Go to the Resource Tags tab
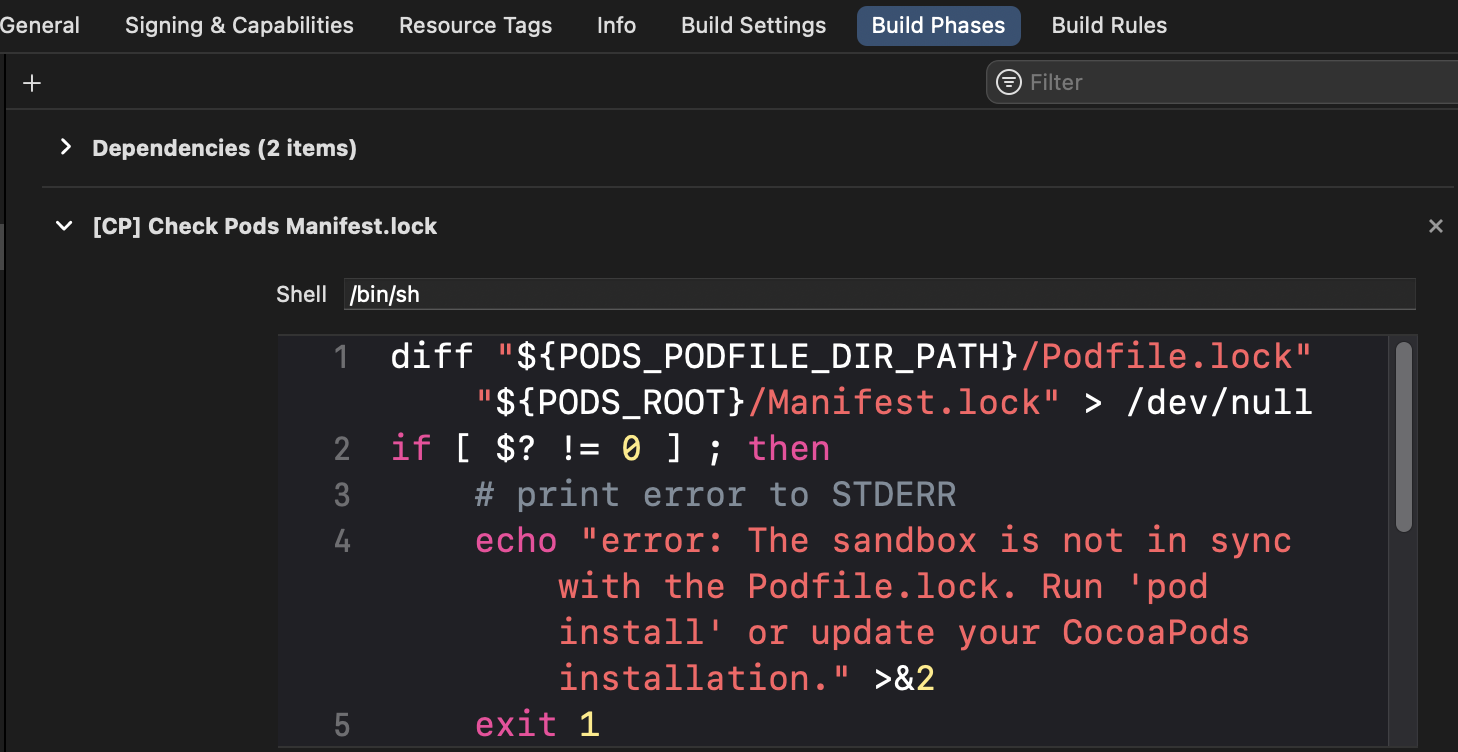The height and width of the screenshot is (752, 1458). (x=475, y=26)
